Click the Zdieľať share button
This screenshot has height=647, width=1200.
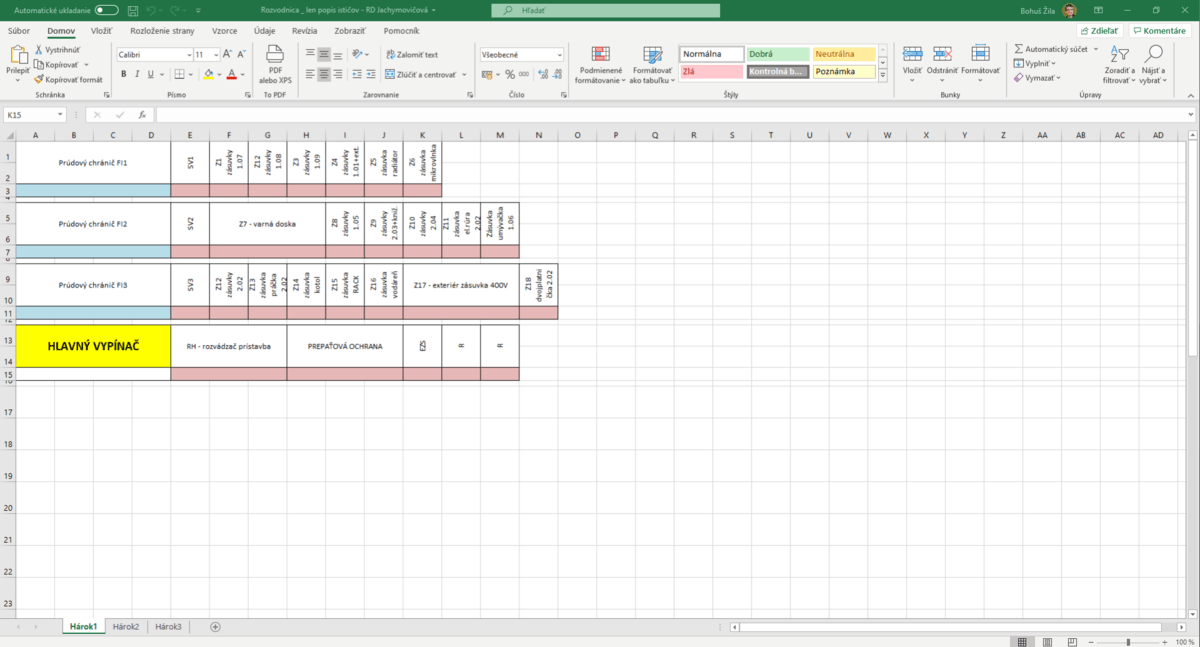click(x=1099, y=31)
